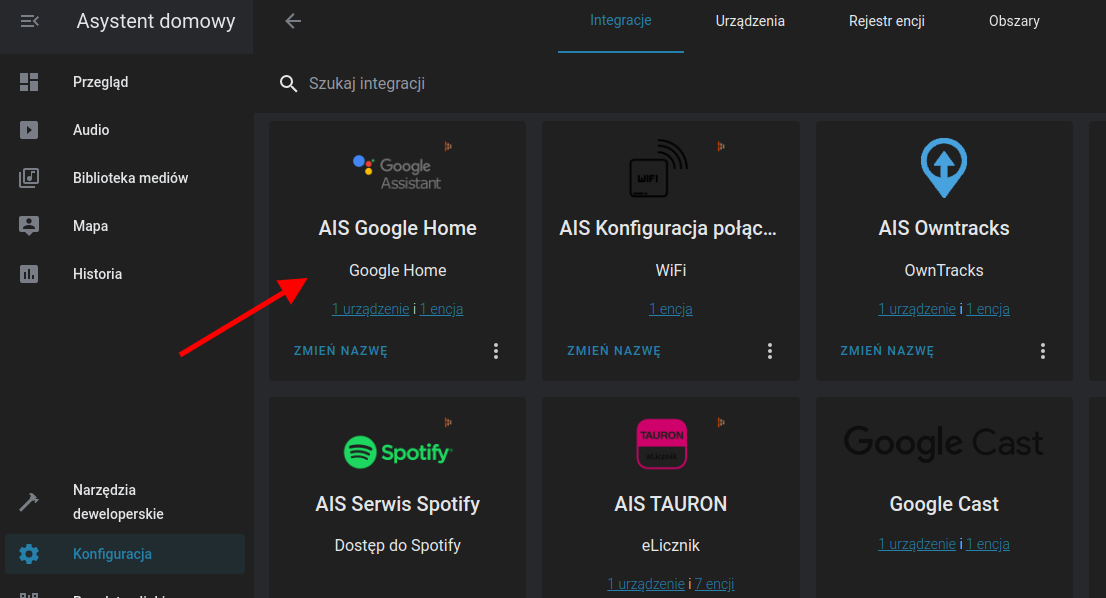Viewport: 1106px width, 598px height.
Task: Open the 7 encji link under eLicznik
Action: [x=715, y=584]
